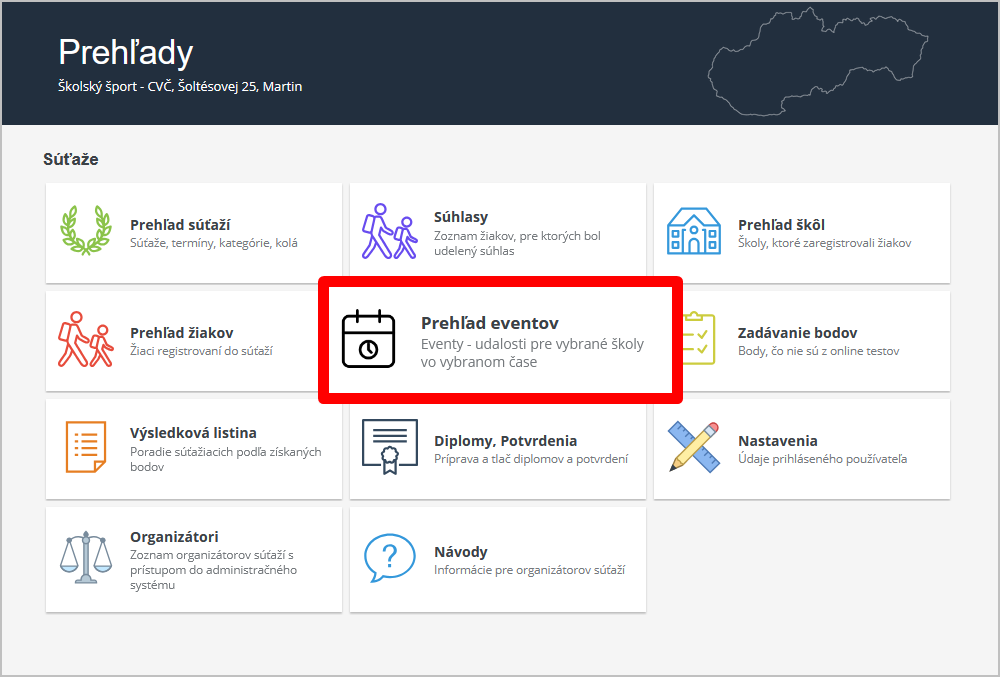
Task: Click the laurel wreath icon for competitions overview
Action: click(85, 232)
